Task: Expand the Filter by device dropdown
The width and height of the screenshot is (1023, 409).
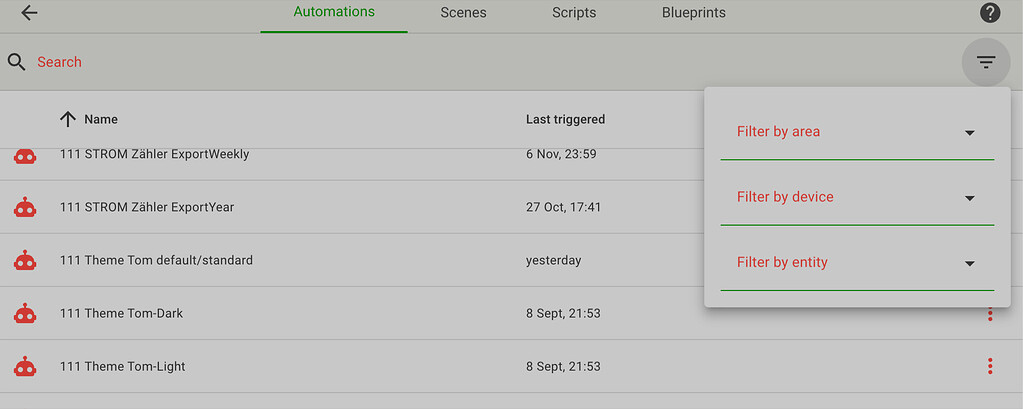Action: 857,198
